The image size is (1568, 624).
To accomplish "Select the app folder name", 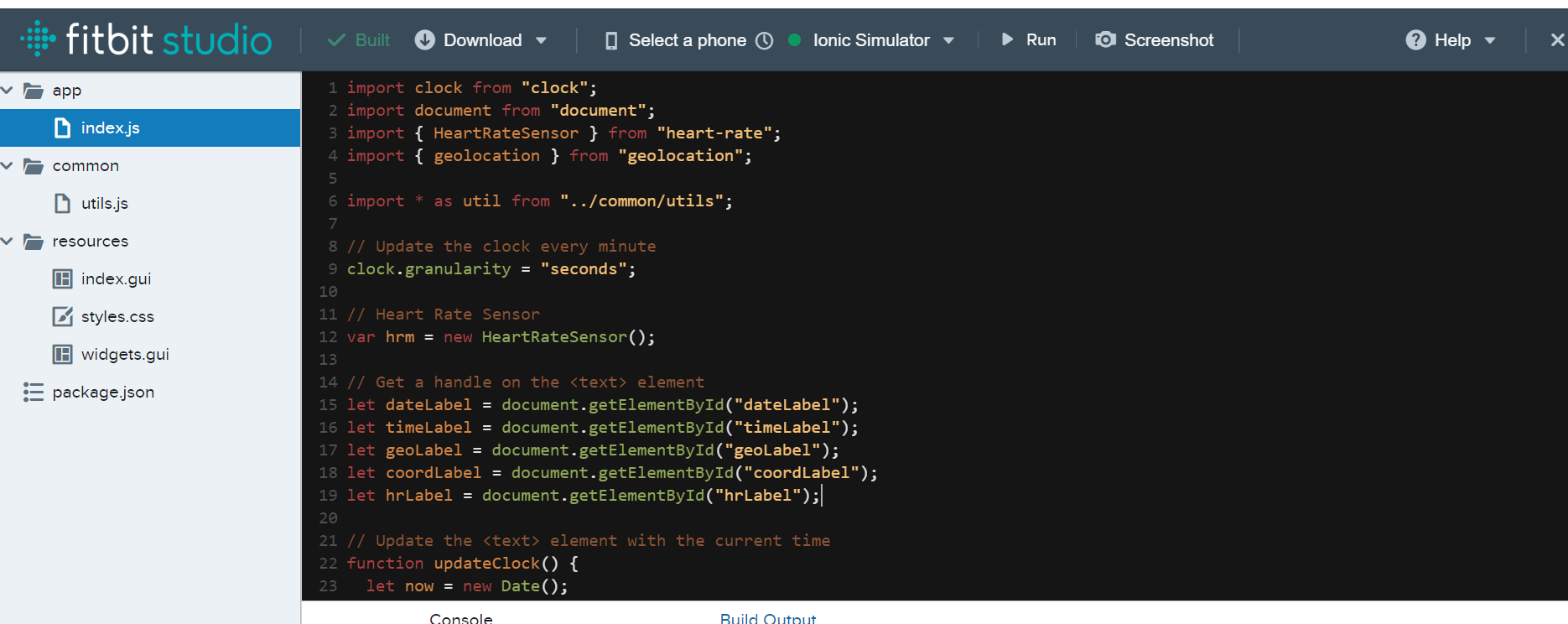I will tap(67, 91).
